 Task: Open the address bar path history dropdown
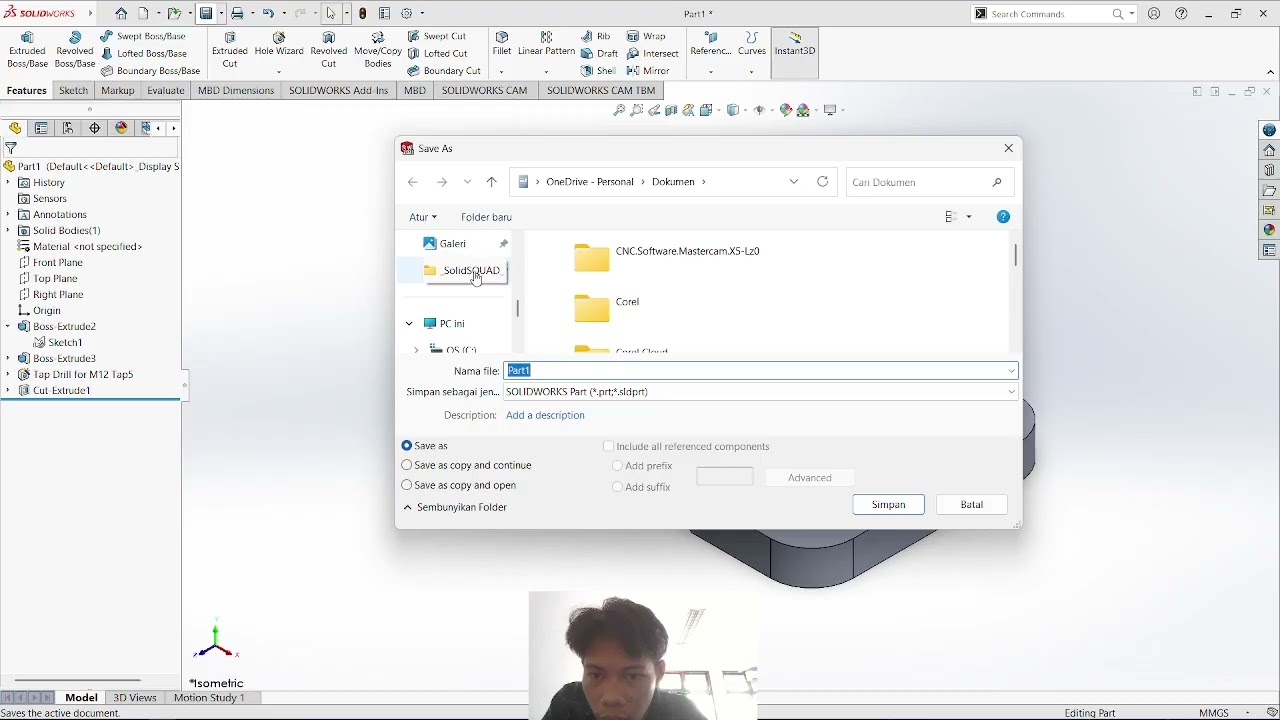click(x=794, y=182)
